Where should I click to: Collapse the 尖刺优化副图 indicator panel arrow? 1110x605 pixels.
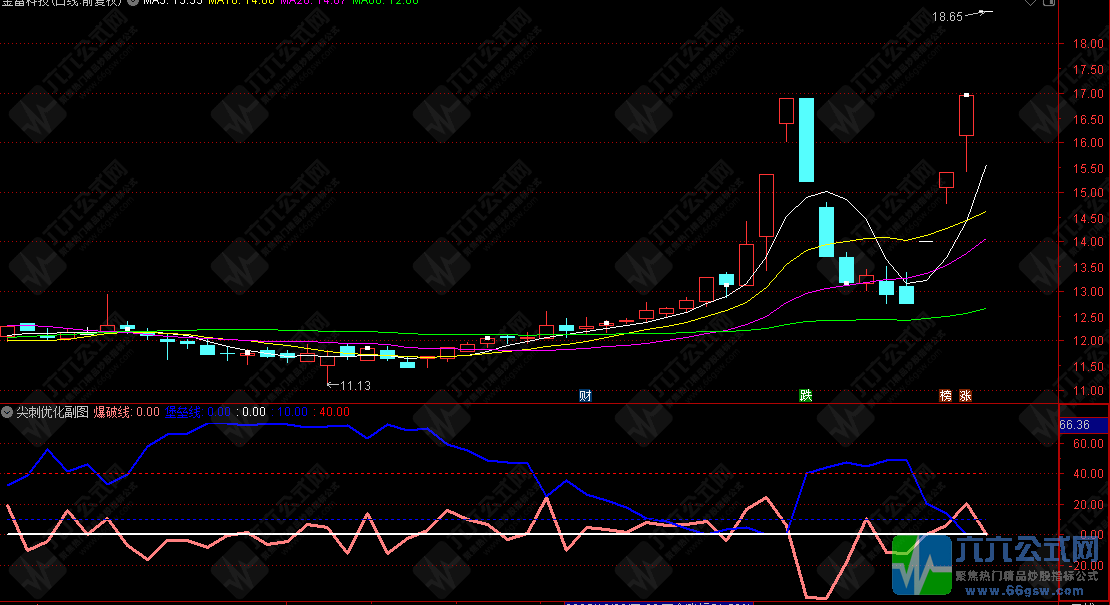click(7, 412)
